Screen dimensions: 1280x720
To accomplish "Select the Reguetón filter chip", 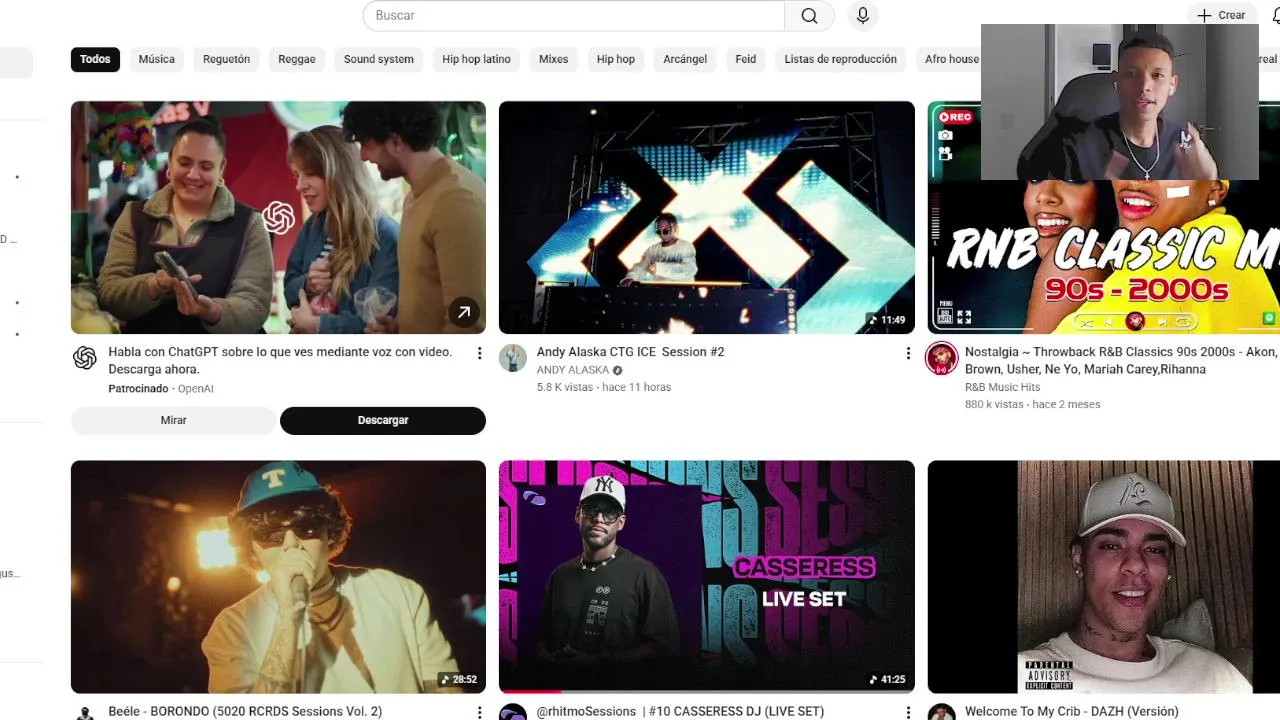I will pyautogui.click(x=227, y=59).
